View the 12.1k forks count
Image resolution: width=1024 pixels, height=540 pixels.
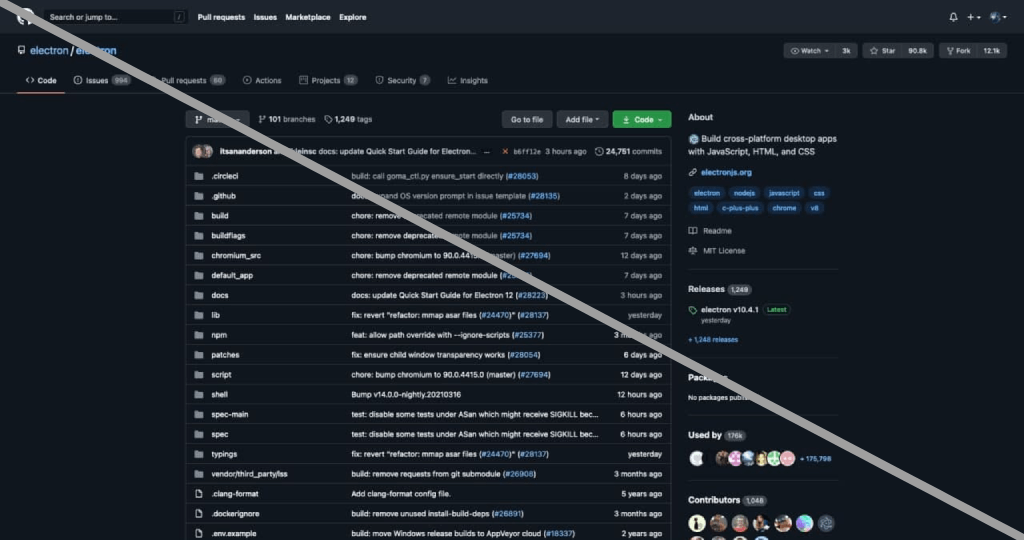click(991, 50)
